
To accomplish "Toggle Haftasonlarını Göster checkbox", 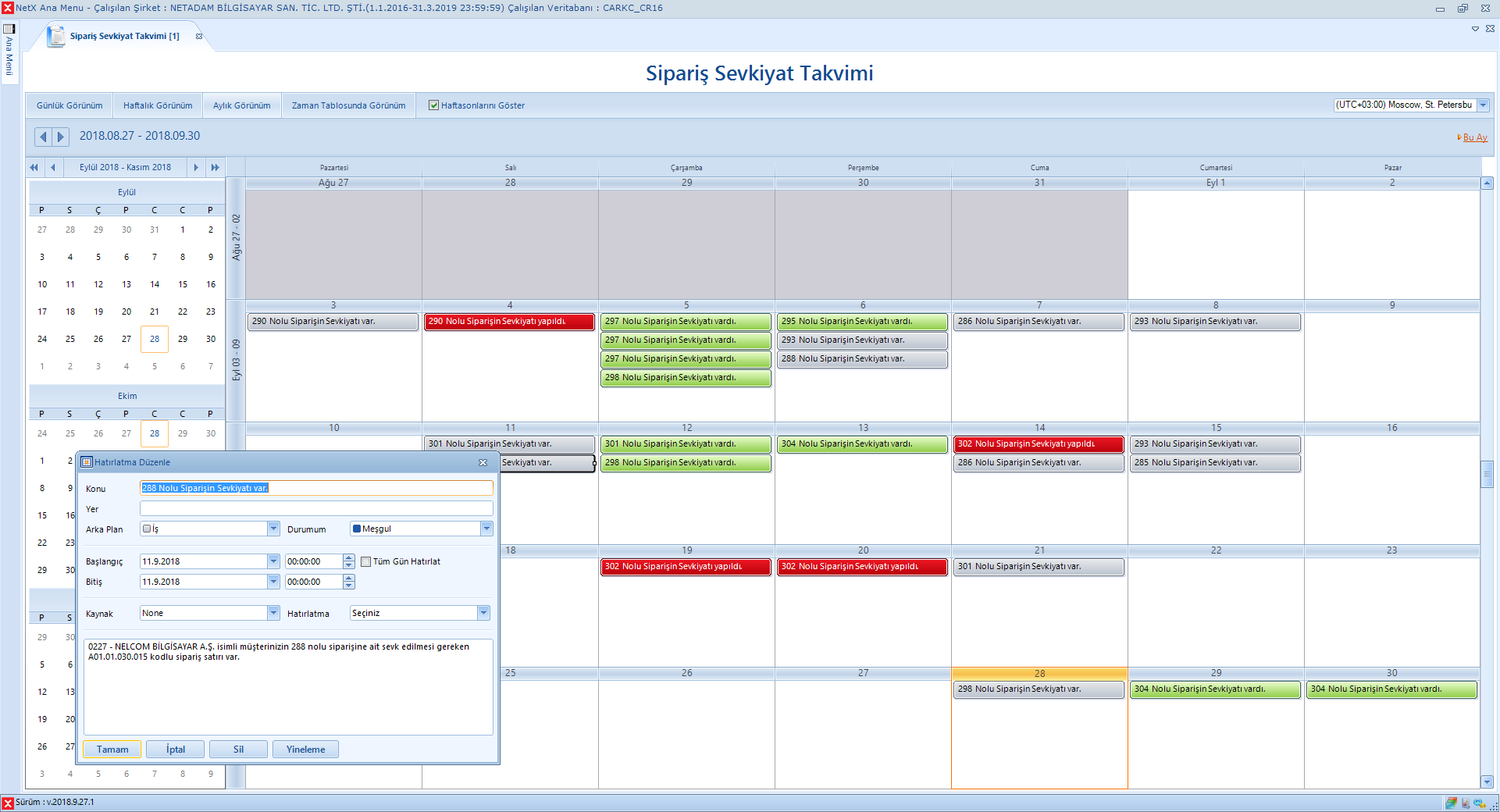I will (x=433, y=105).
